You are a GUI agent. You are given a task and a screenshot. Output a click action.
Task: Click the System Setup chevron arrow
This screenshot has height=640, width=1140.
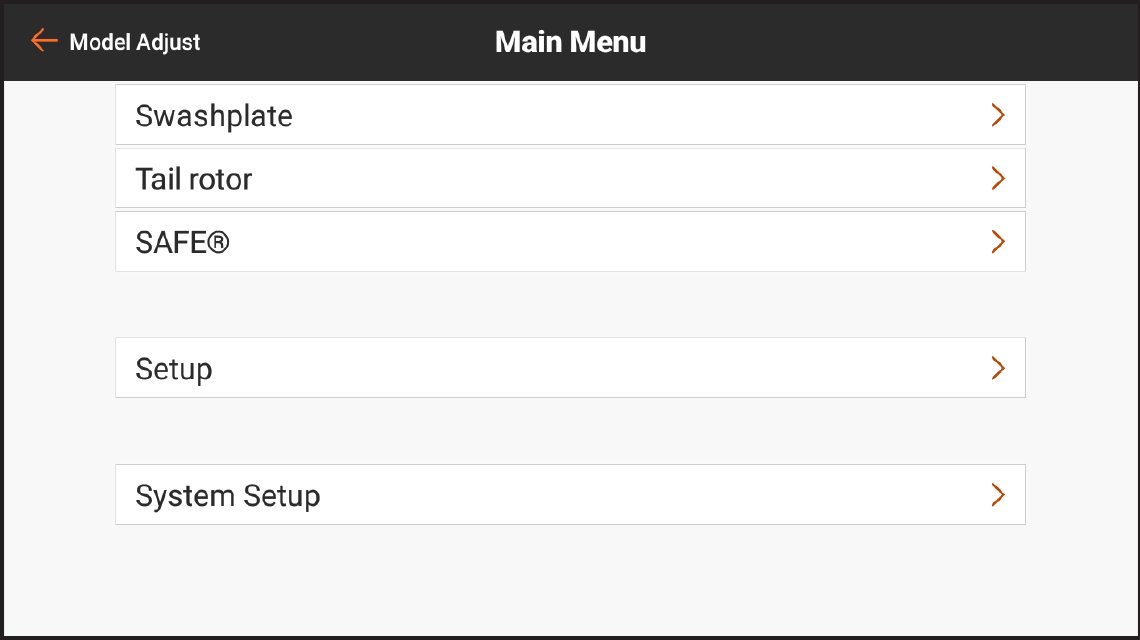pyautogui.click(x=997, y=495)
